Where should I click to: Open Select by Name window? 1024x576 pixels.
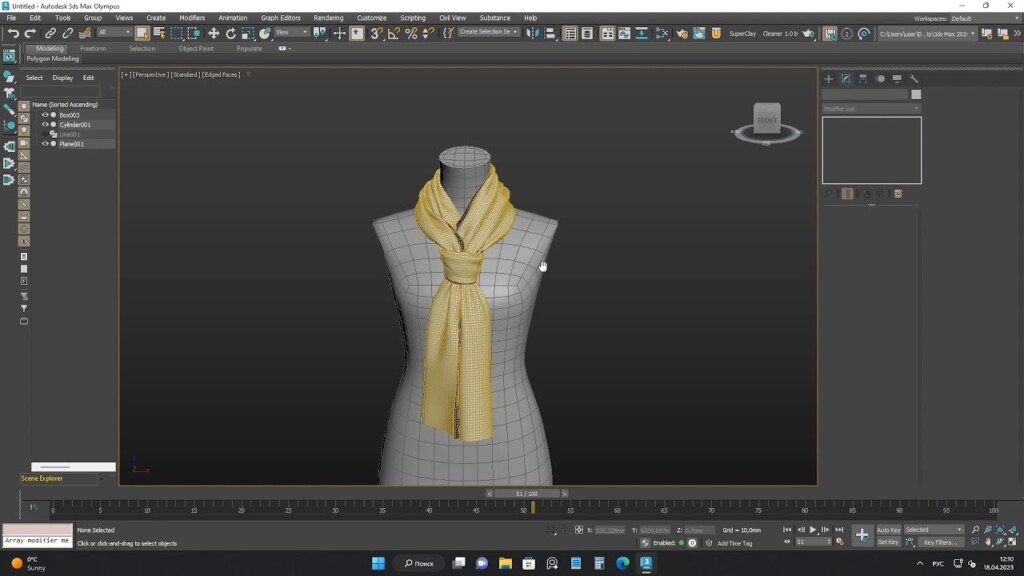coord(160,34)
